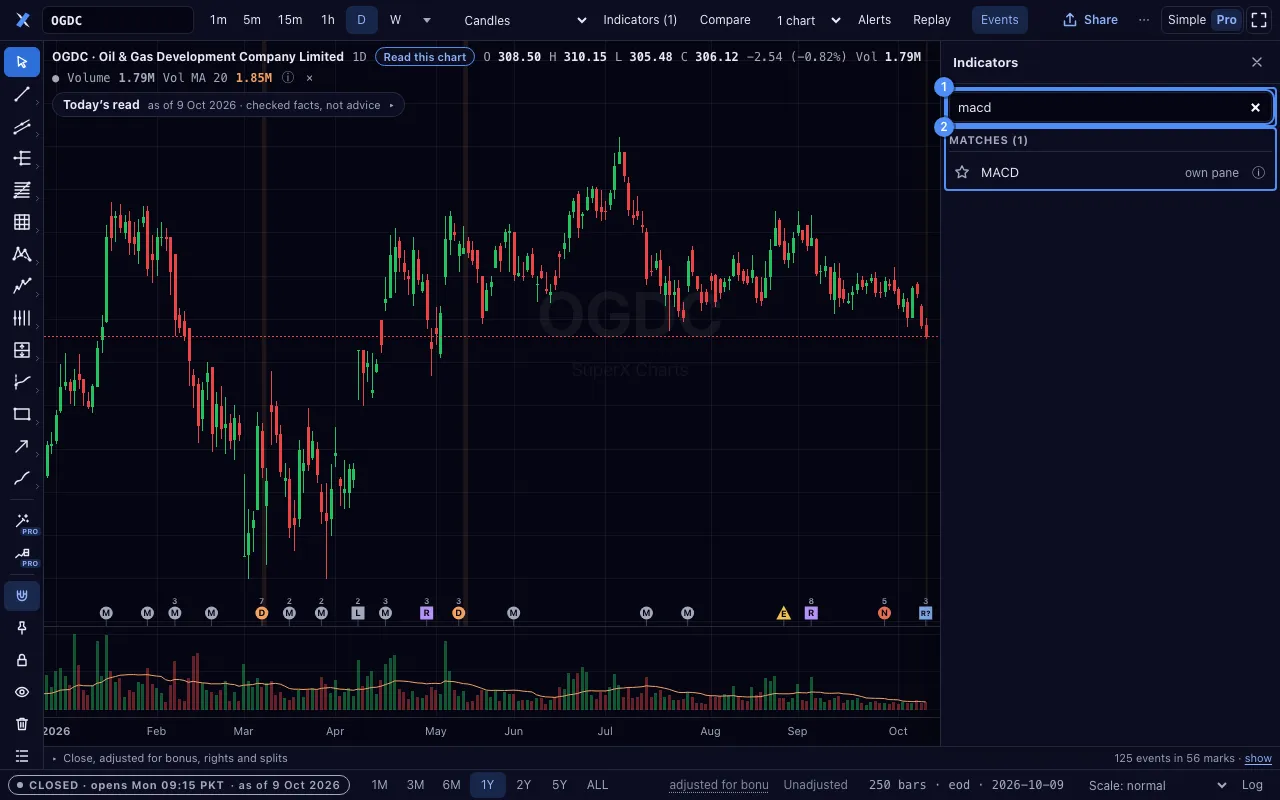
Task: Open the Indicators (1) menu
Action: (640, 20)
